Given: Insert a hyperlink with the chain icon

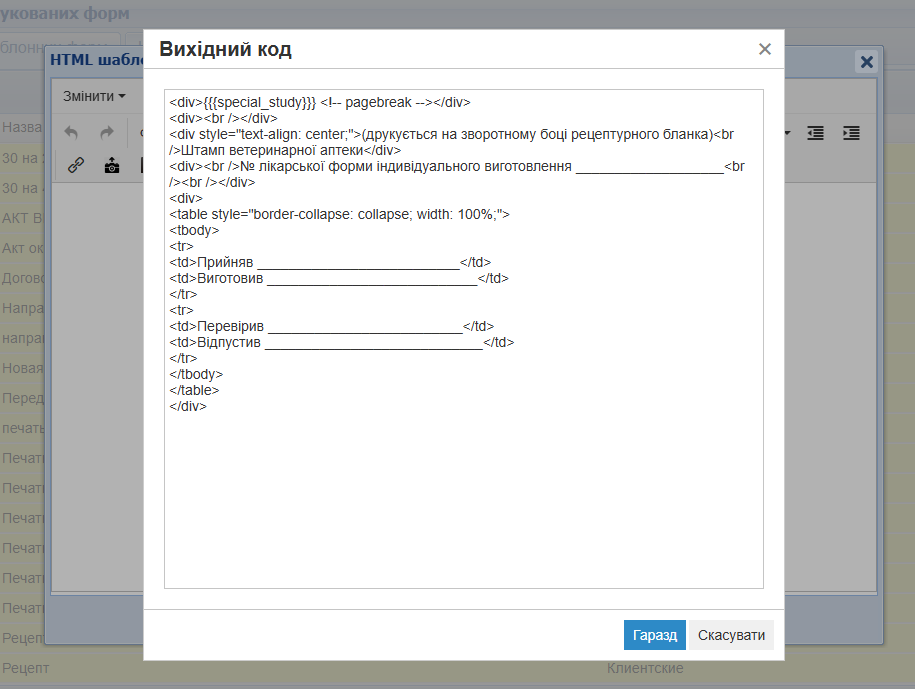Looking at the screenshot, I should pyautogui.click(x=76, y=166).
